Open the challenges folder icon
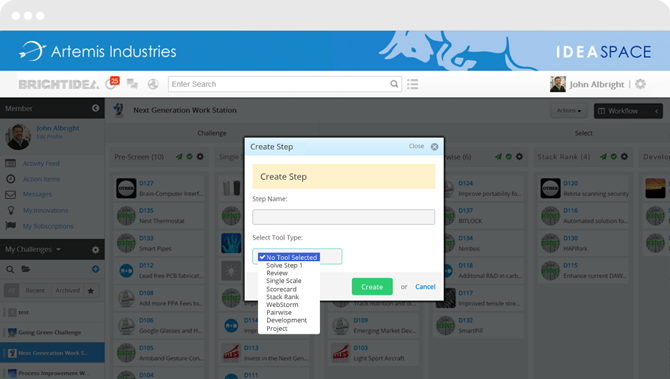This screenshot has height=379, width=670. click(26, 269)
